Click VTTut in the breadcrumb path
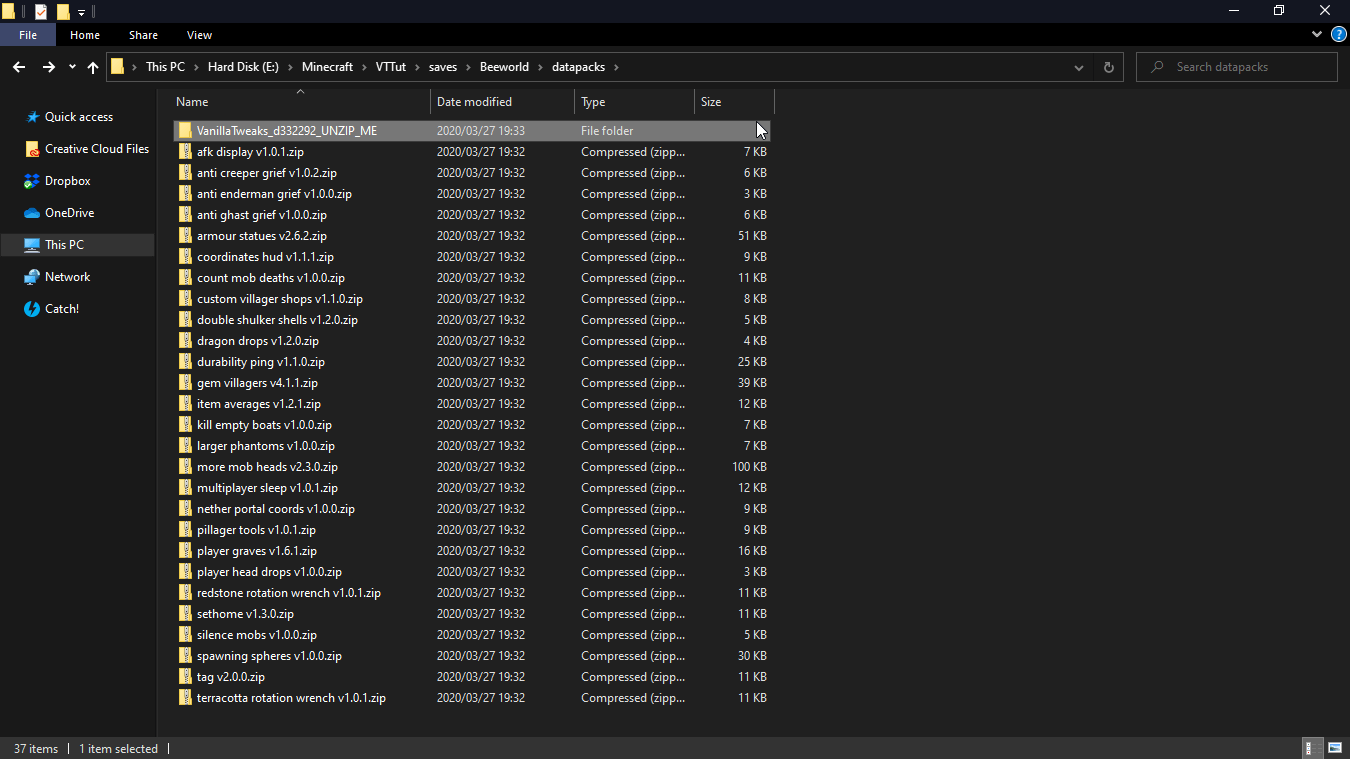 point(392,67)
